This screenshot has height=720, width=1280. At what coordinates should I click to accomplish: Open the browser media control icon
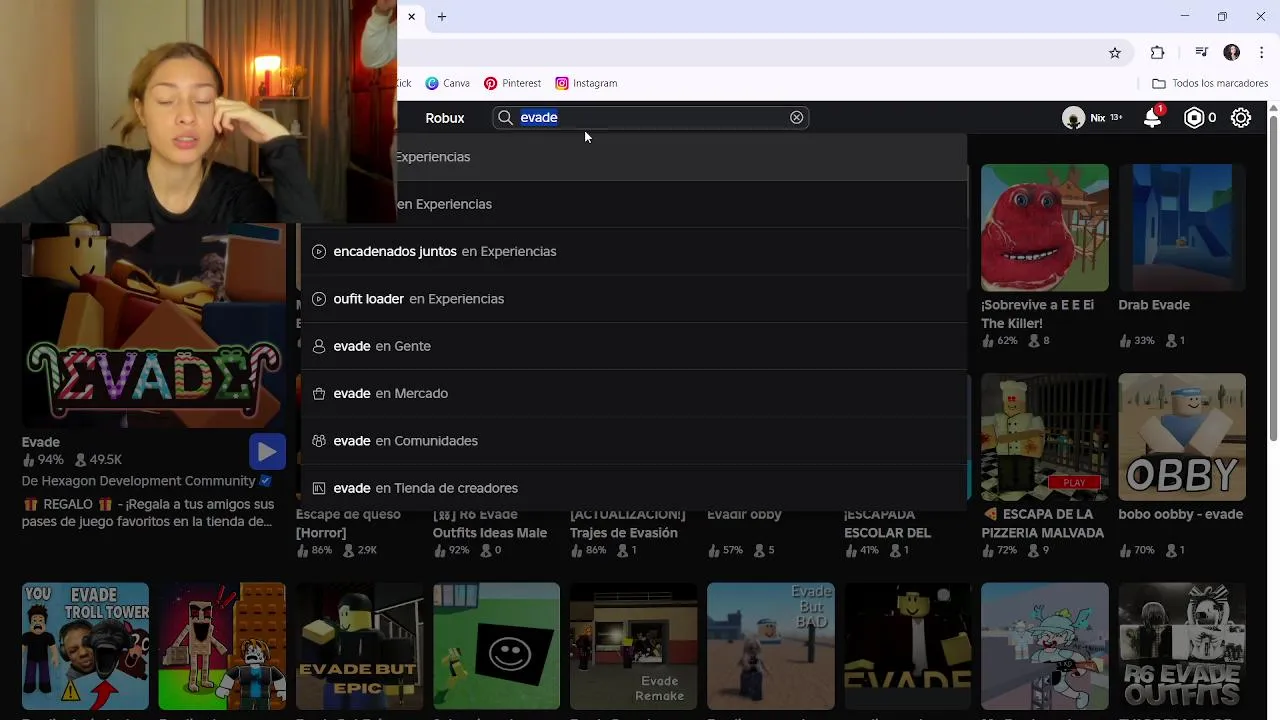pos(1201,53)
